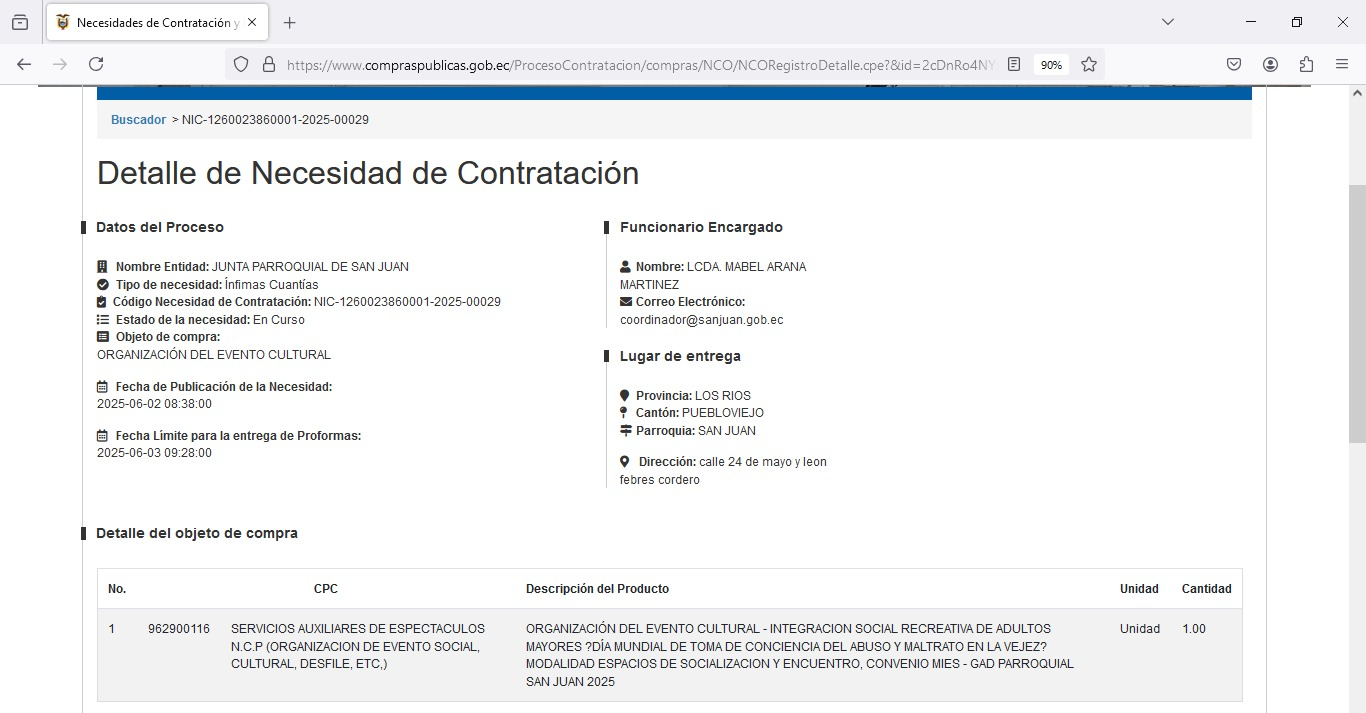Bookmark this page with star icon
Image resolution: width=1366 pixels, height=713 pixels.
[1089, 64]
